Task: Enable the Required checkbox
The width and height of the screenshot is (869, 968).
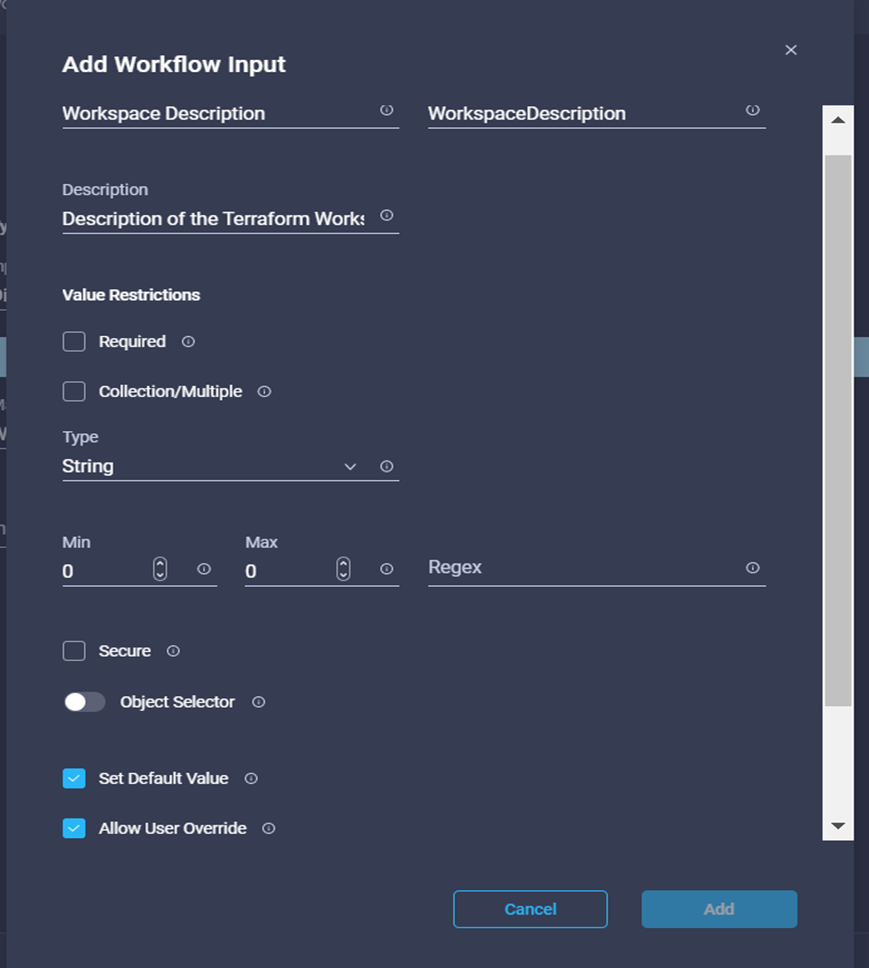Action: point(74,342)
